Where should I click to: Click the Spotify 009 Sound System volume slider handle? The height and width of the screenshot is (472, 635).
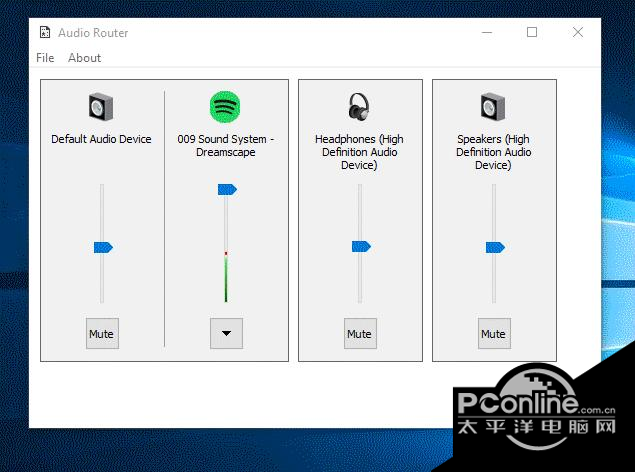point(227,189)
